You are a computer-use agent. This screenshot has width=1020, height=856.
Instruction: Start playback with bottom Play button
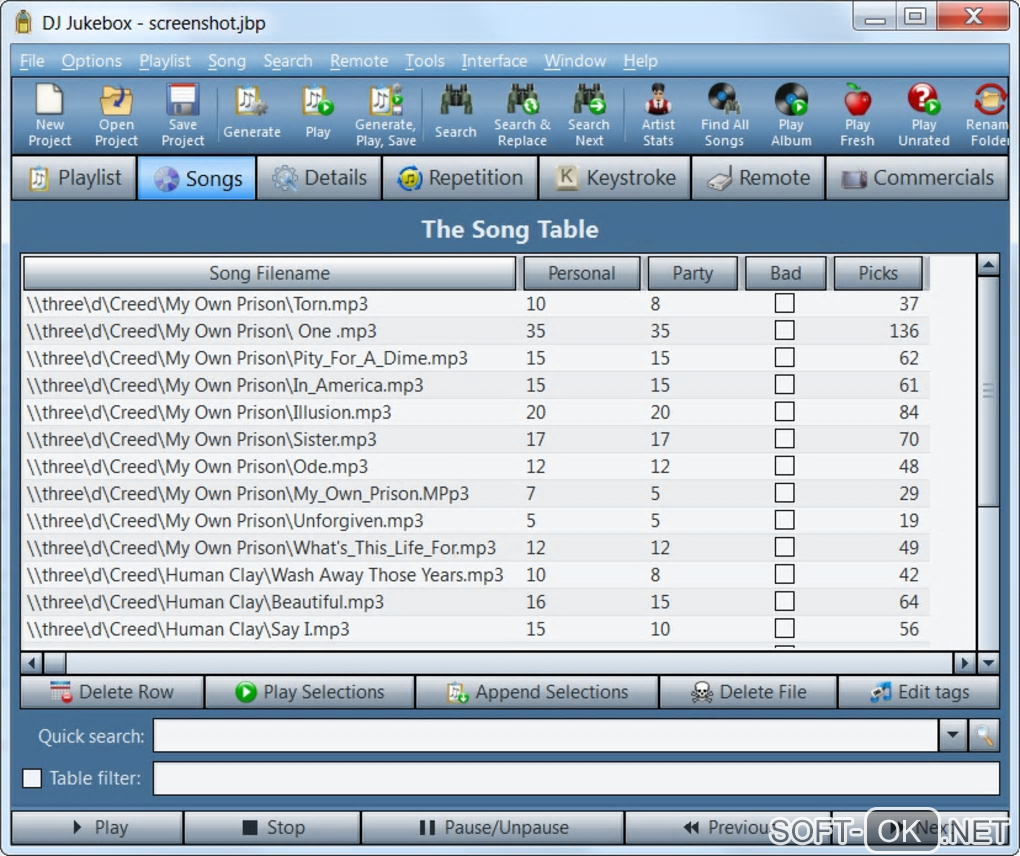pos(98,827)
